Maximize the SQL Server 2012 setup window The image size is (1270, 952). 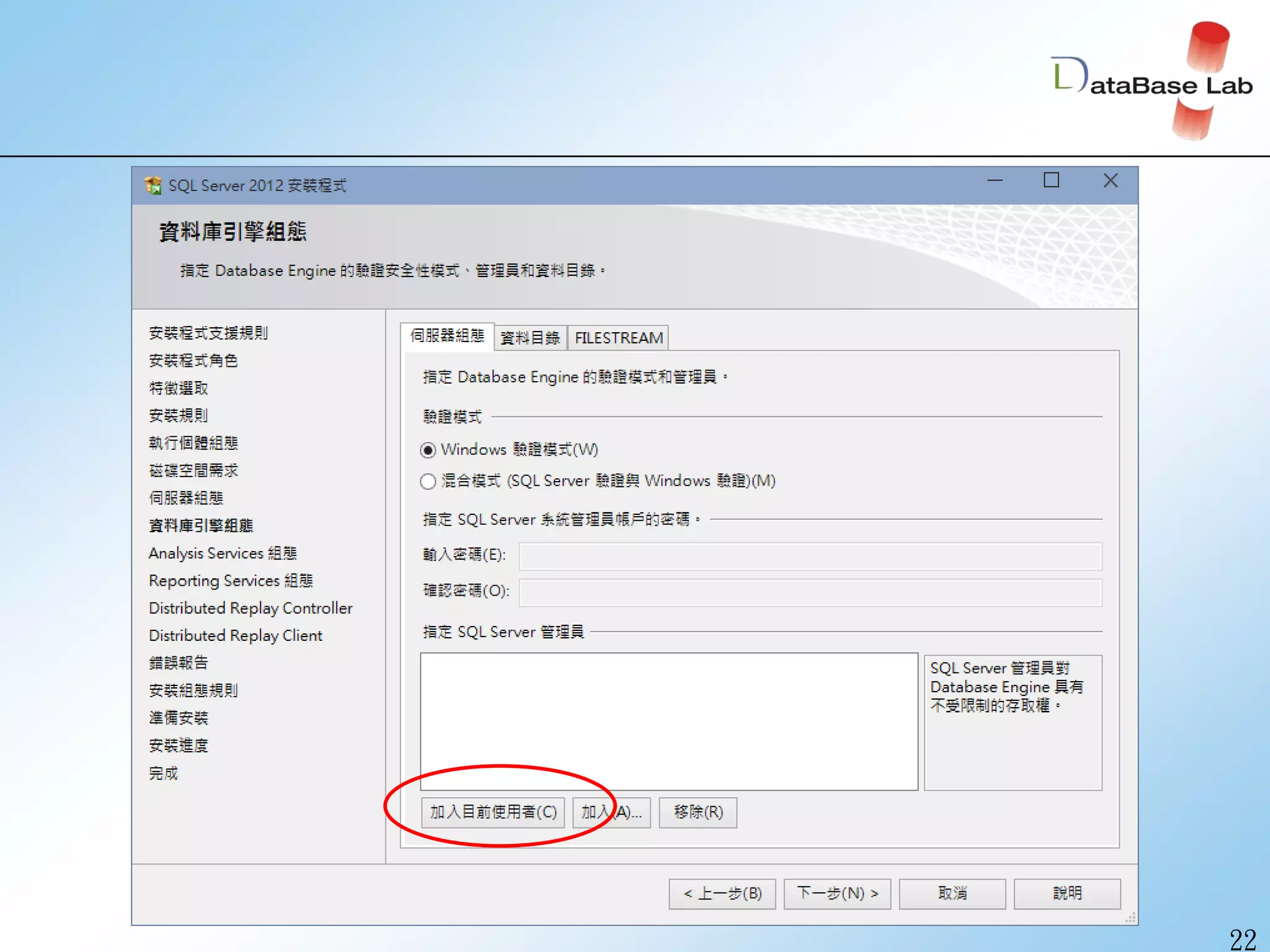click(1051, 180)
